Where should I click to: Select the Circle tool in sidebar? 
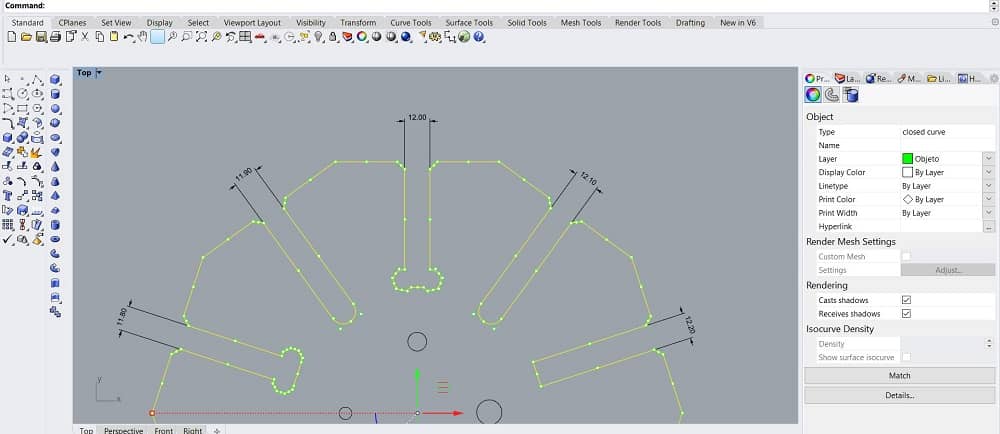[x=22, y=94]
